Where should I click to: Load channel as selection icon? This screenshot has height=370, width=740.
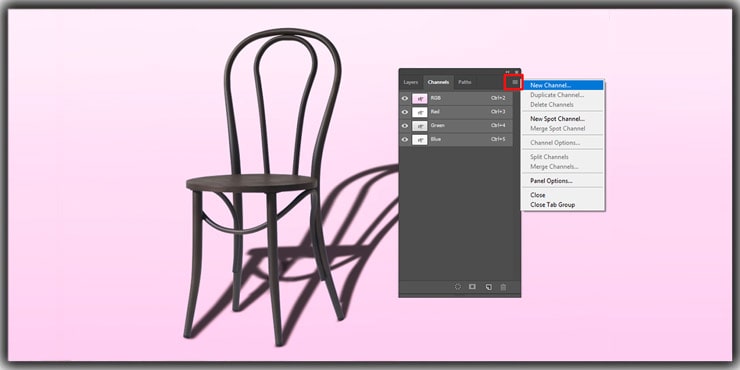pos(457,286)
